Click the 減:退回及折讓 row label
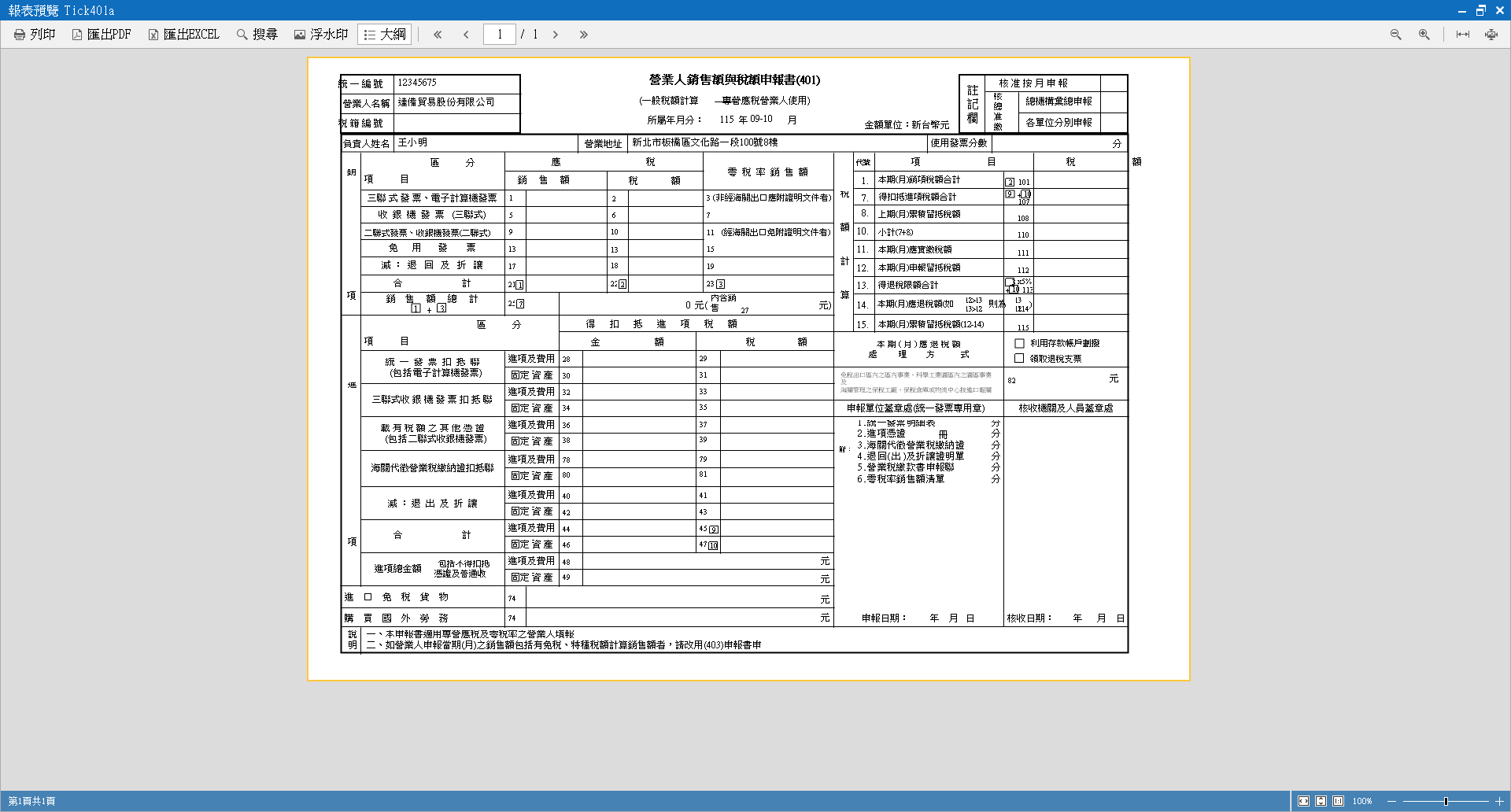 coord(432,265)
